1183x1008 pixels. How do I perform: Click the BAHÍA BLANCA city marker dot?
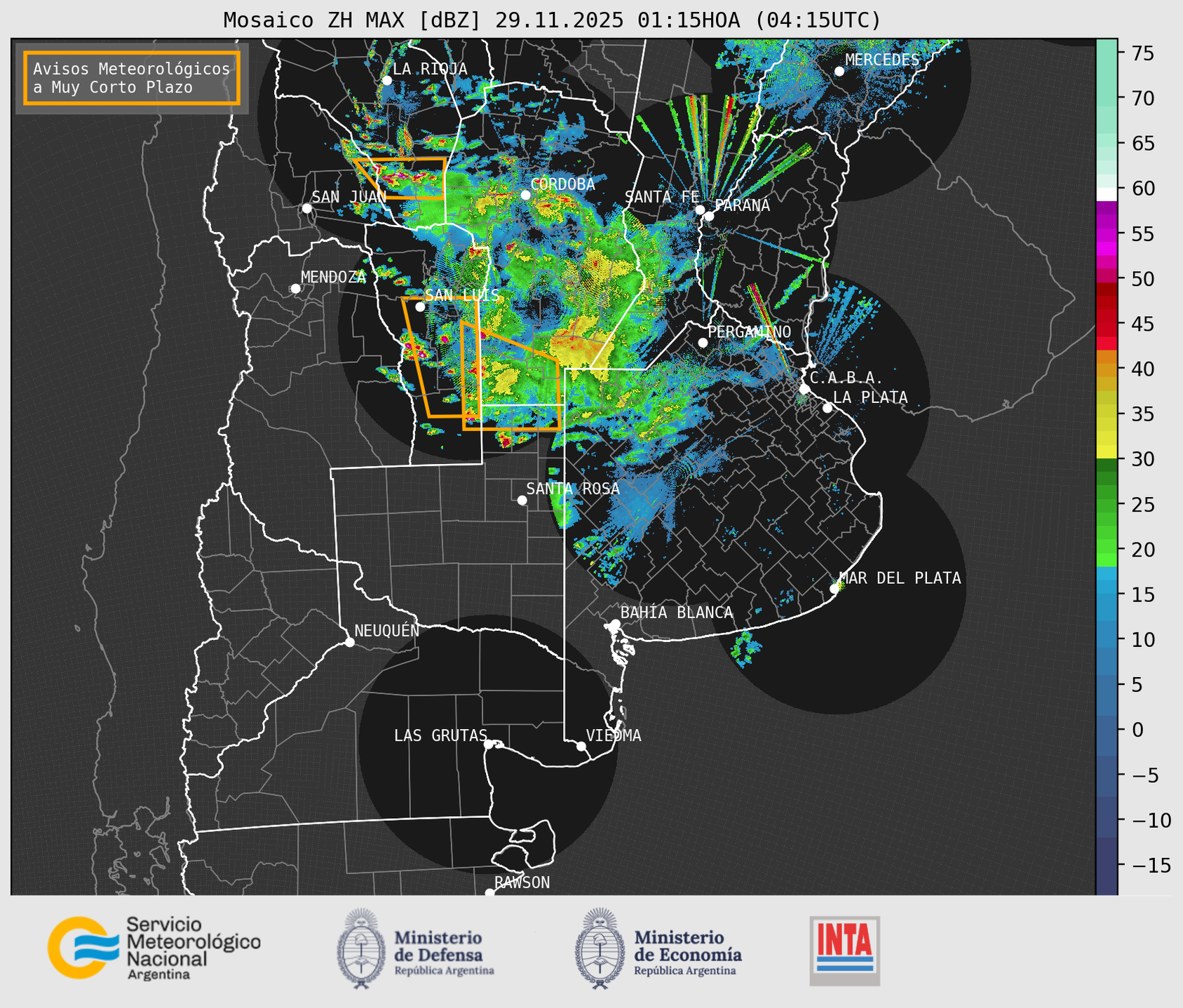tap(615, 624)
